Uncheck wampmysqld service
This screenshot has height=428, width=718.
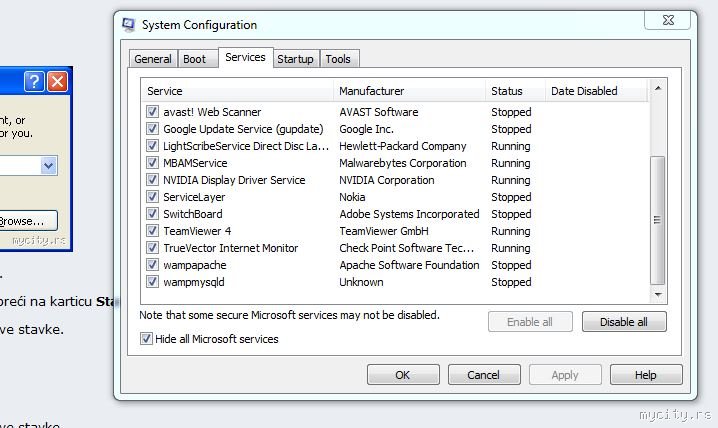152,282
